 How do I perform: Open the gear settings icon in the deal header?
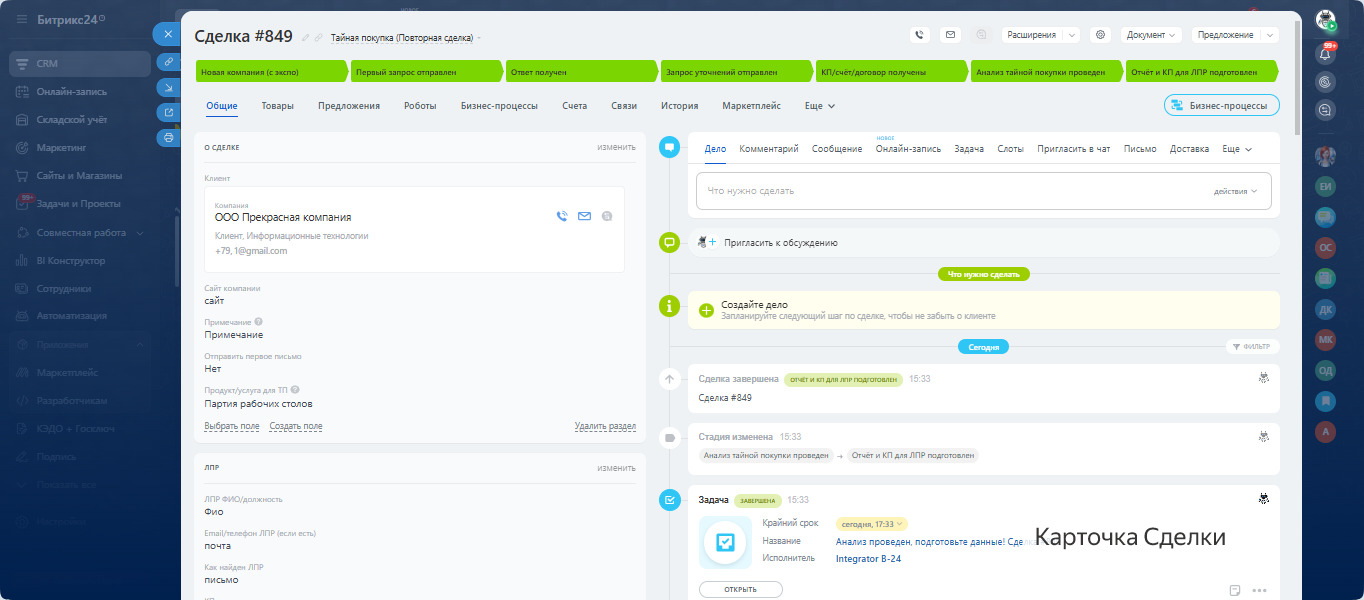click(1100, 35)
